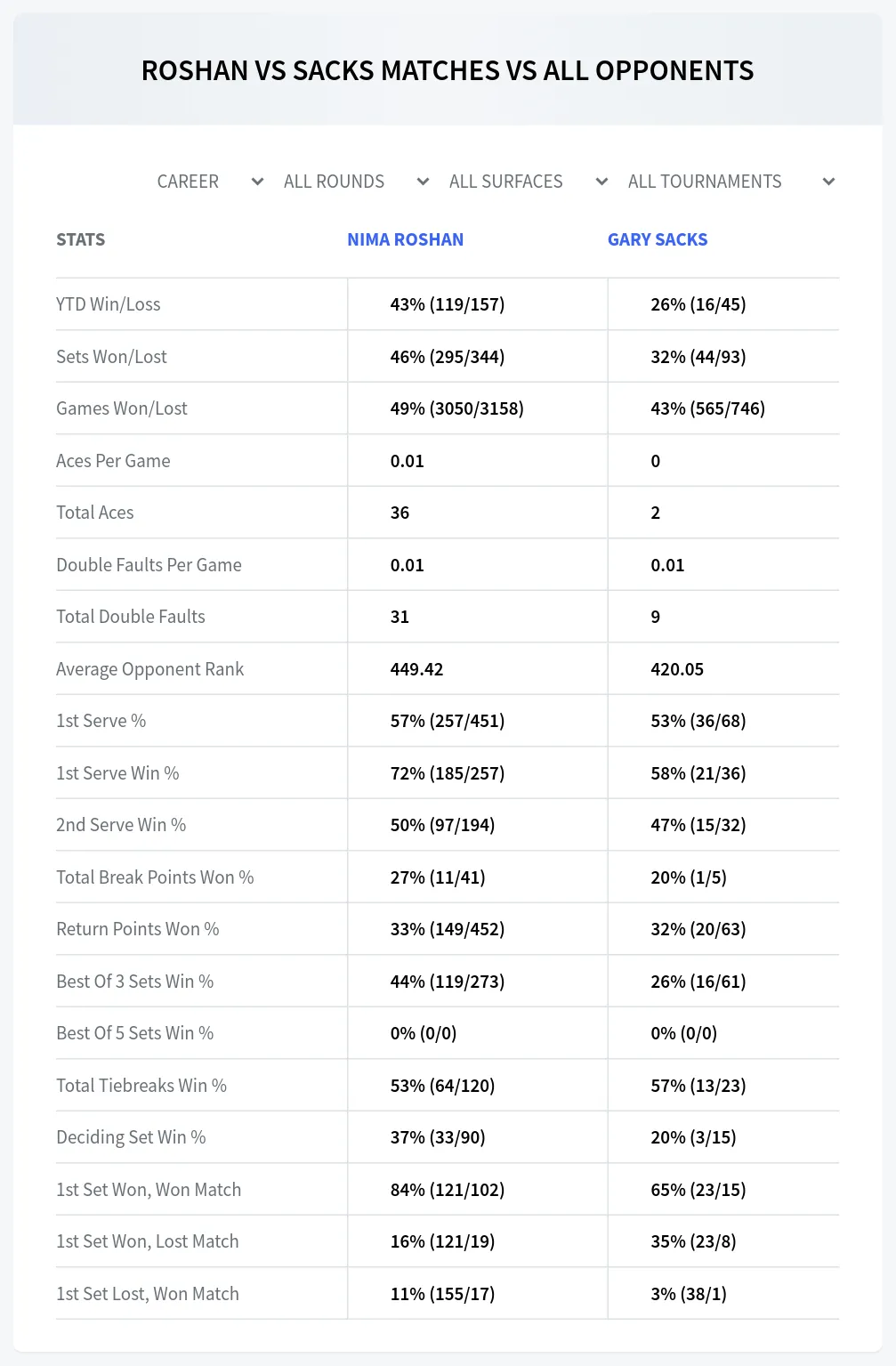
Task: Expand the ALL SURFACES filter
Action: pyautogui.click(x=529, y=182)
